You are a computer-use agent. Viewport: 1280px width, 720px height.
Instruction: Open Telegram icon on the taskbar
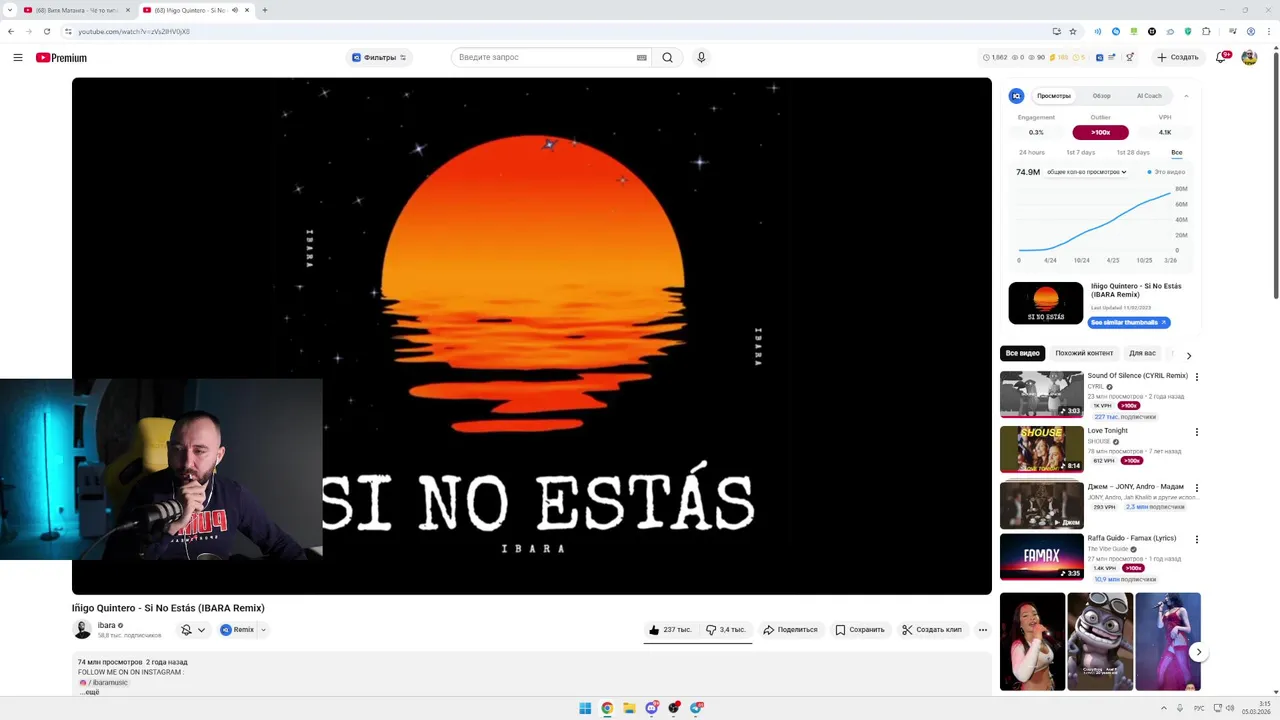click(x=696, y=708)
